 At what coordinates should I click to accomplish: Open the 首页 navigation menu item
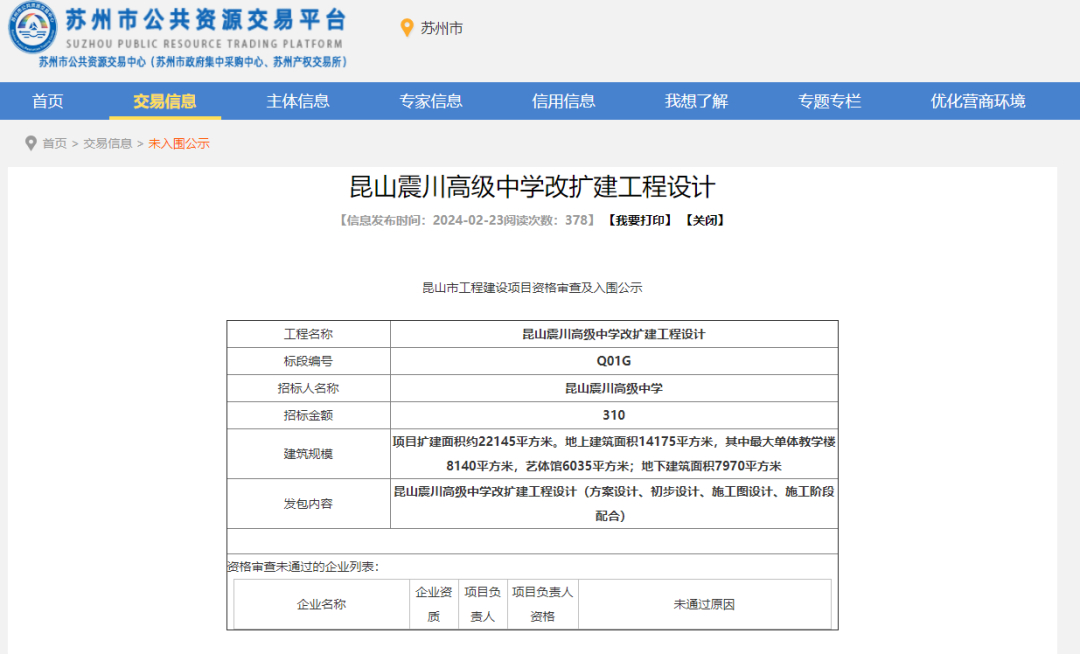(x=48, y=101)
